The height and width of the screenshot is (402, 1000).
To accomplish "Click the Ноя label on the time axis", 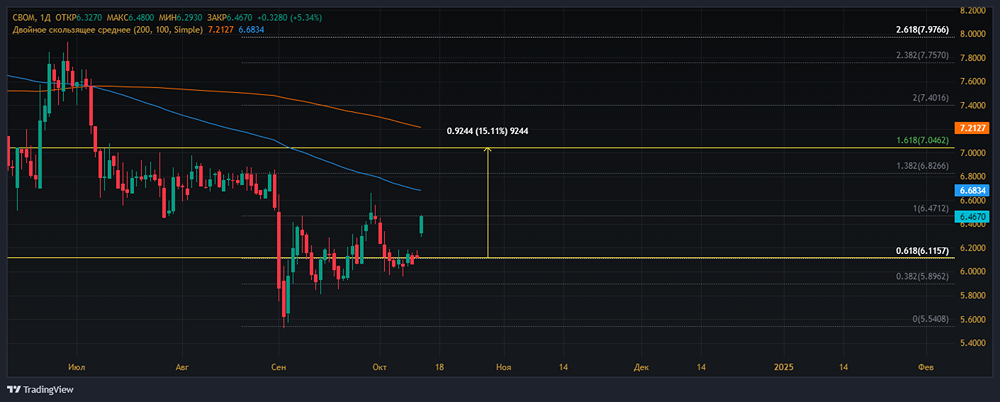I will (x=504, y=368).
